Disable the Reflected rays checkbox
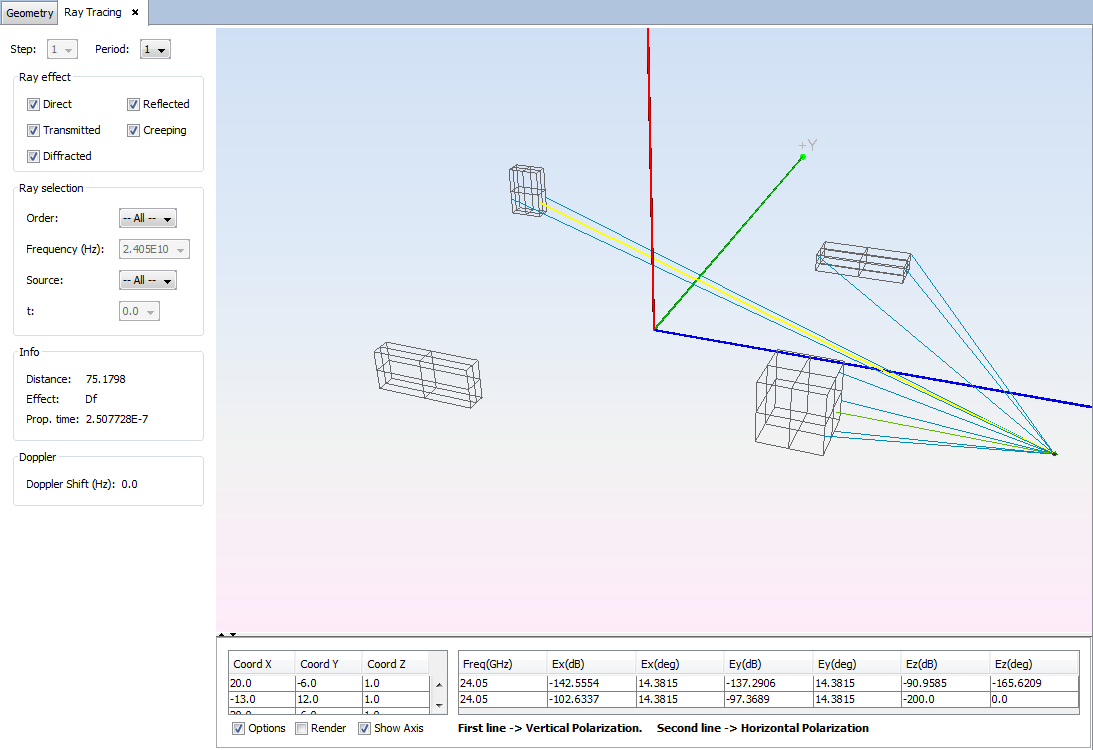The width and height of the screenshot is (1093, 750). click(134, 104)
